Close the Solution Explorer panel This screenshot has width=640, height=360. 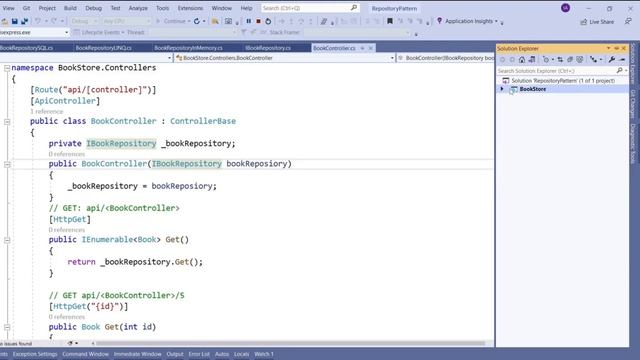(x=623, y=48)
